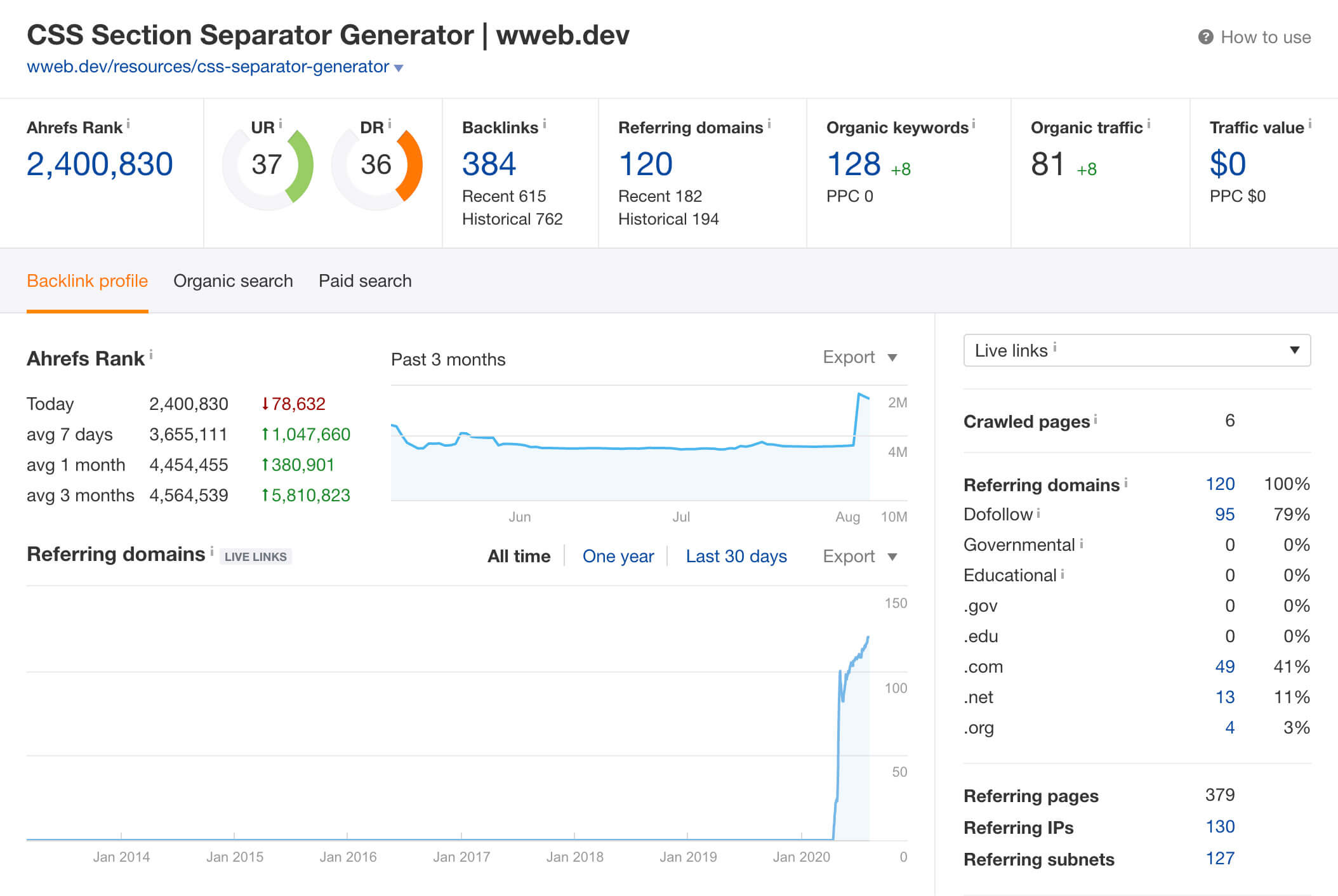Click the avg 3 months change 5,810,823

tap(306, 496)
